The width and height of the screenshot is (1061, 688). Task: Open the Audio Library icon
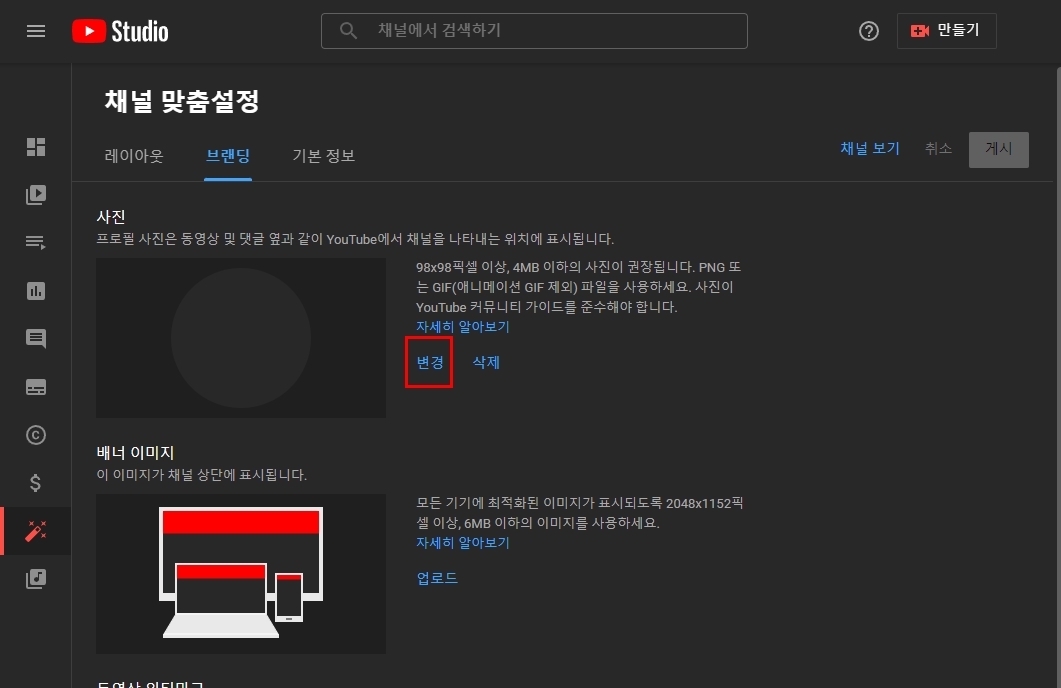tap(36, 578)
